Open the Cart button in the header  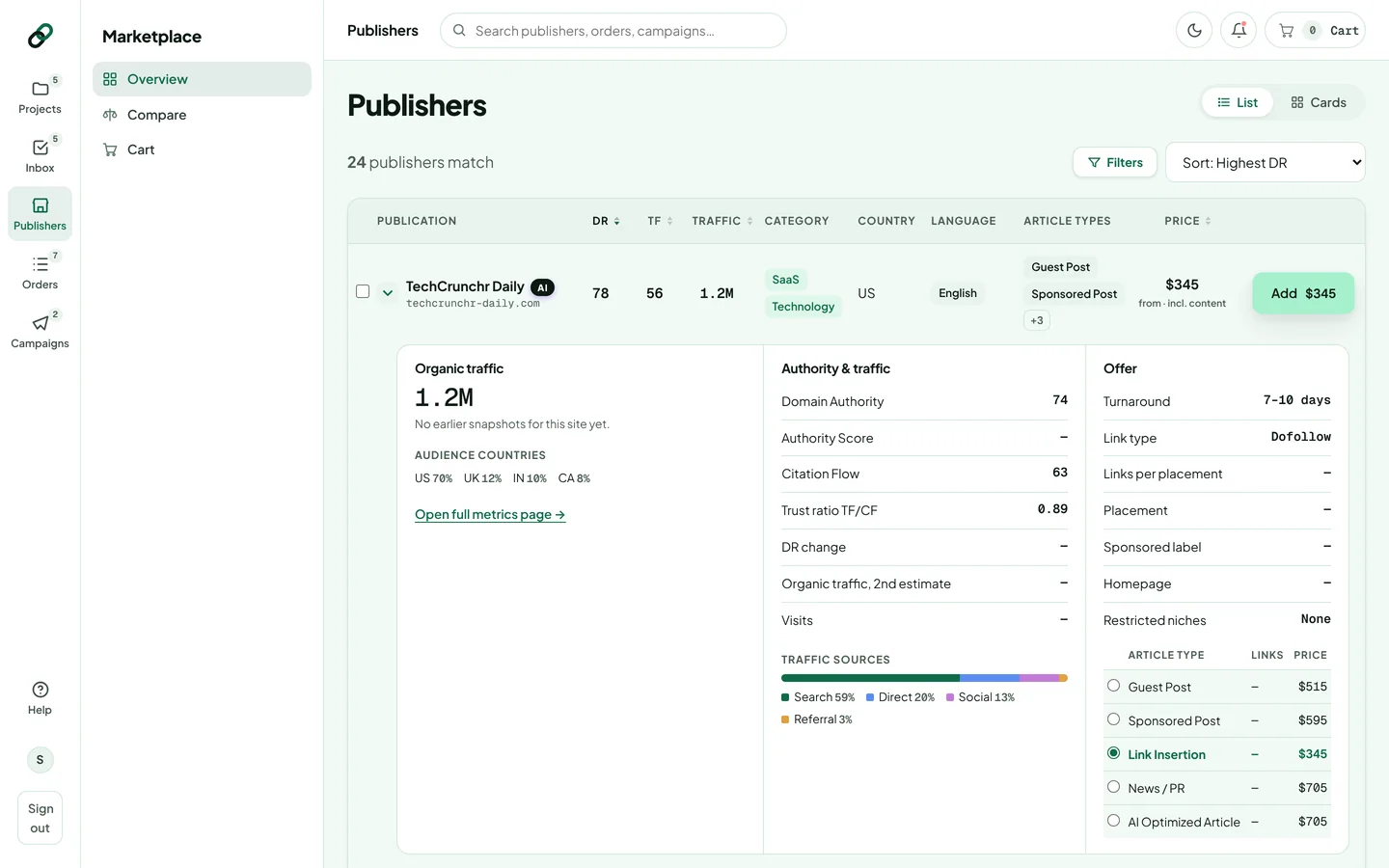pyautogui.click(x=1315, y=30)
